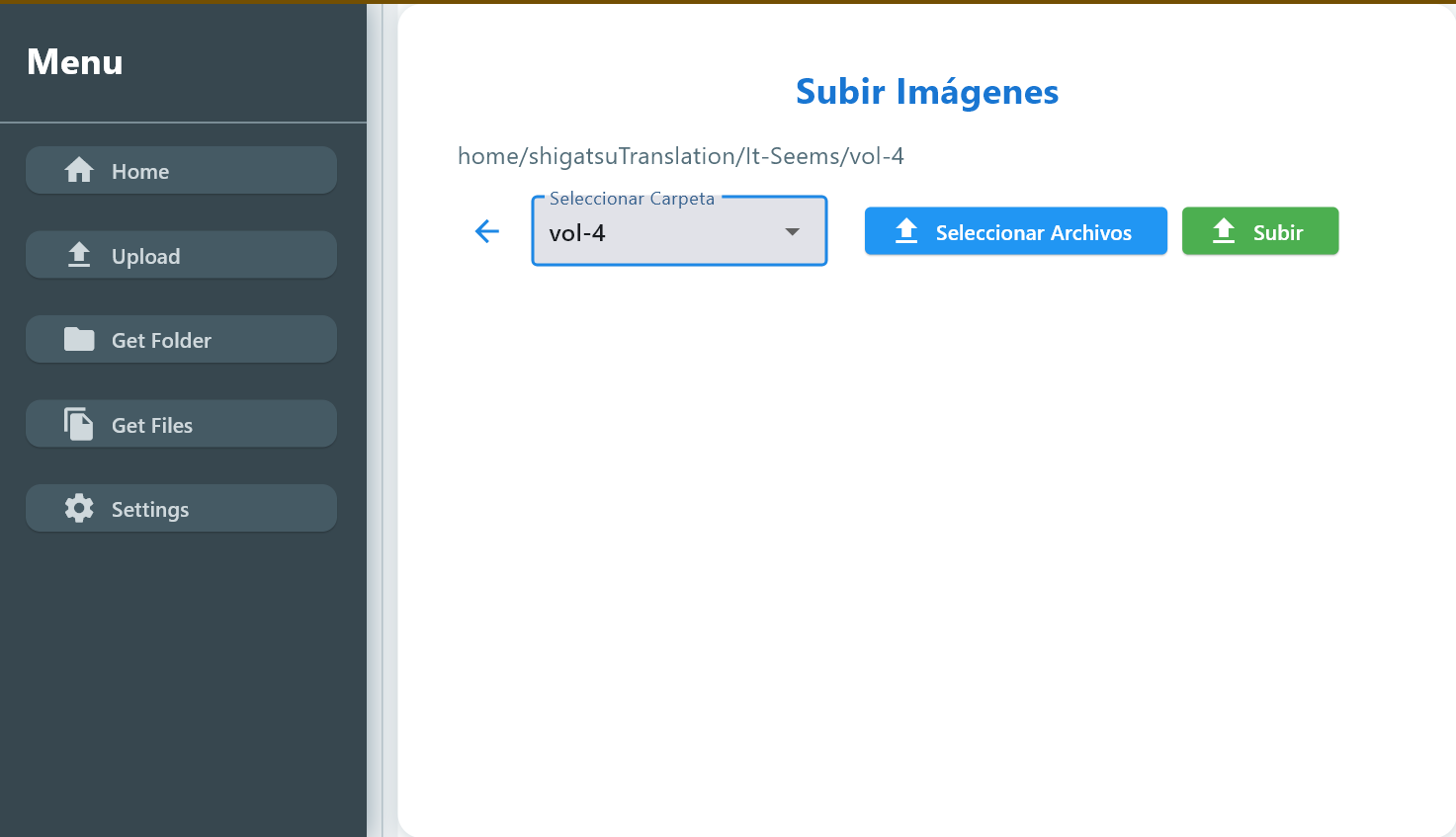Screen dimensions: 1456x837
Task: Click the Menu title in the sidebar
Action: [x=75, y=62]
